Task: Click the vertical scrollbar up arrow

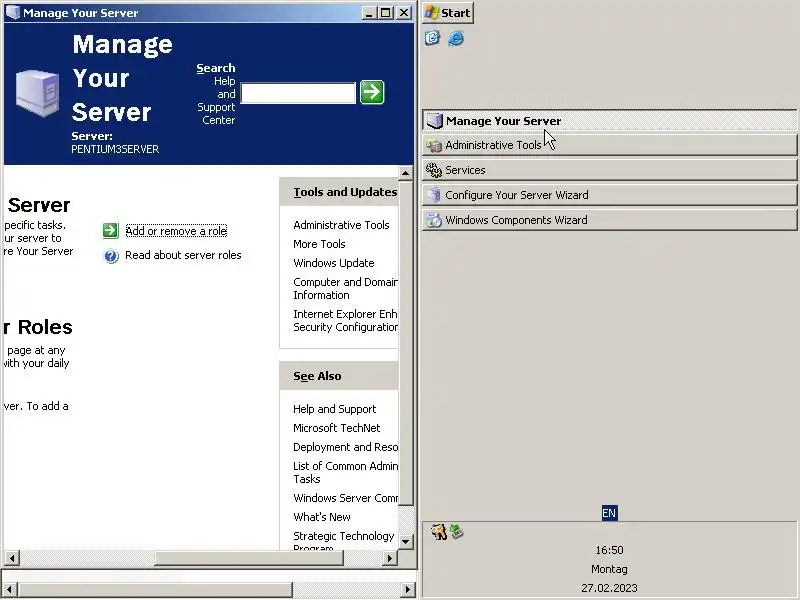Action: click(x=405, y=173)
